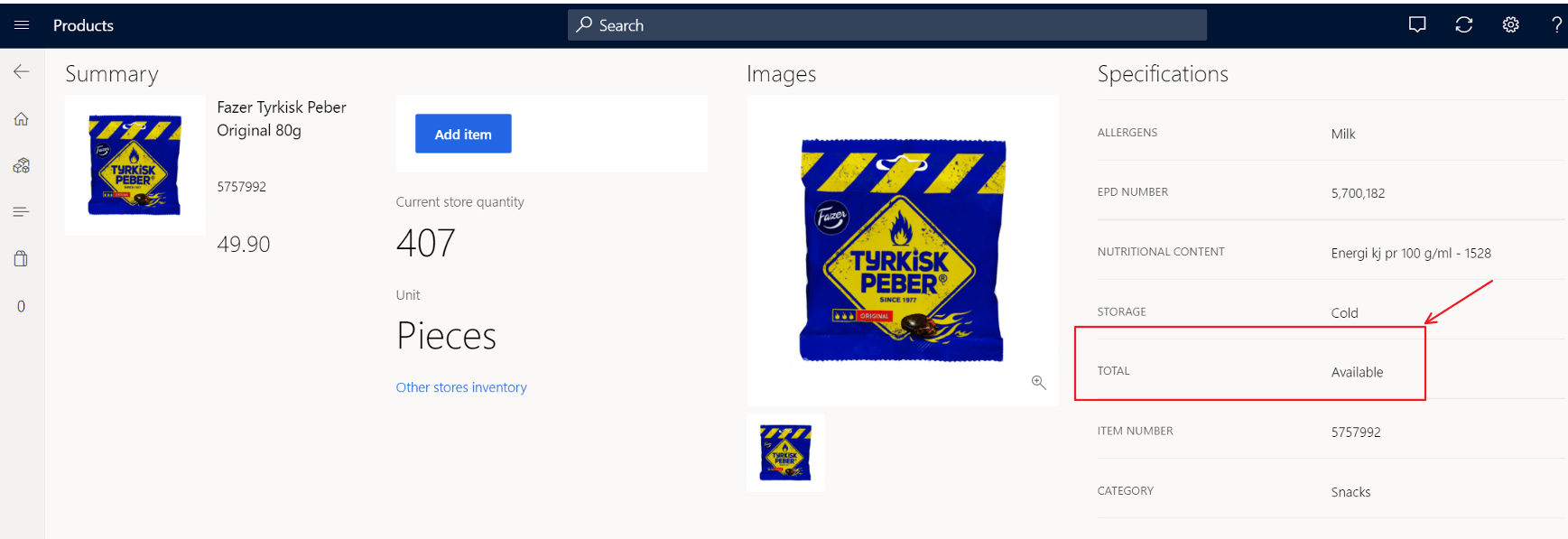Image resolution: width=1568 pixels, height=539 pixels.
Task: Open the list lines icon in sidebar
Action: 22,212
